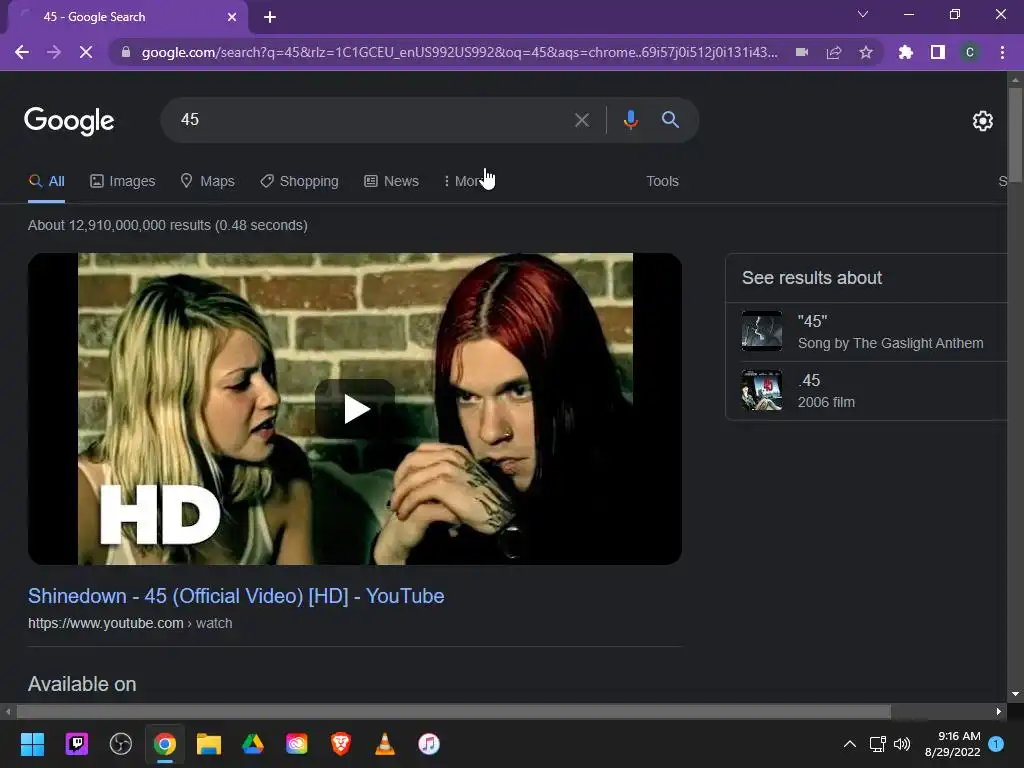Open a new browser tab
Viewport: 1024px width, 768px height.
point(270,17)
